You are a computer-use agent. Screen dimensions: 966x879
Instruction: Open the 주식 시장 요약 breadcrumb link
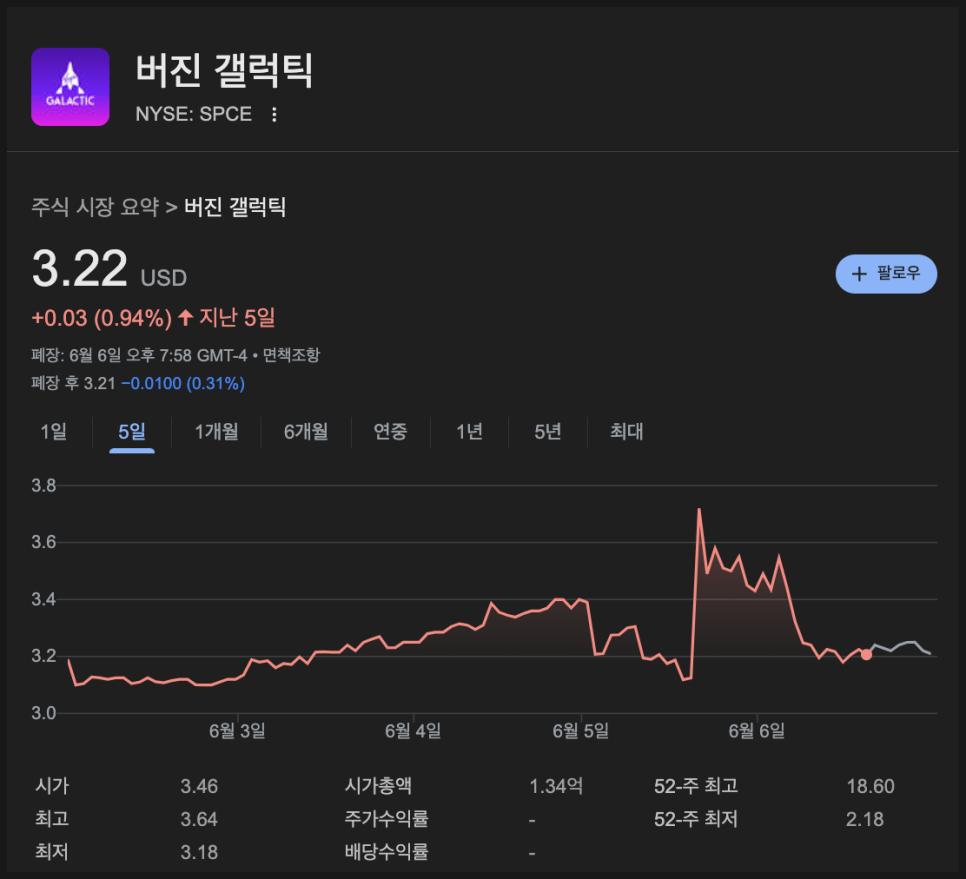point(95,207)
